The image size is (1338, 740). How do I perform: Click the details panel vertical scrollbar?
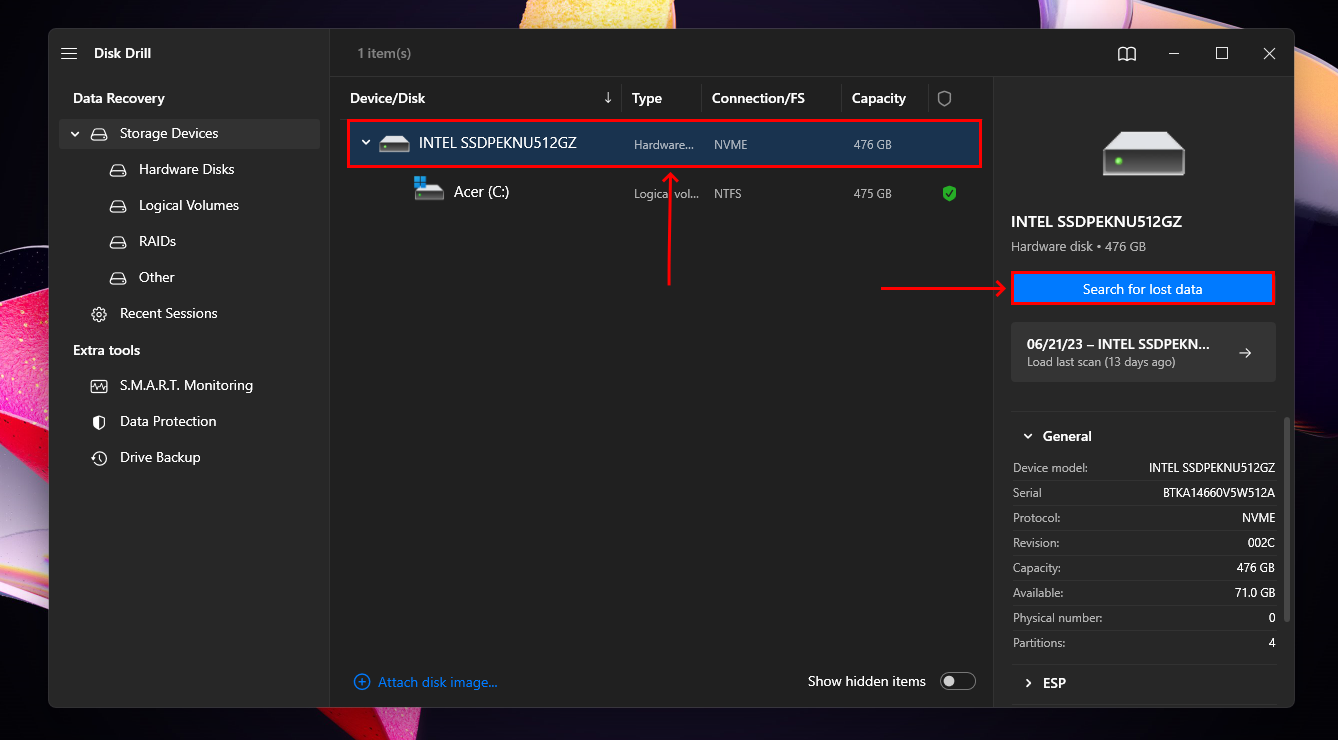(1286, 519)
